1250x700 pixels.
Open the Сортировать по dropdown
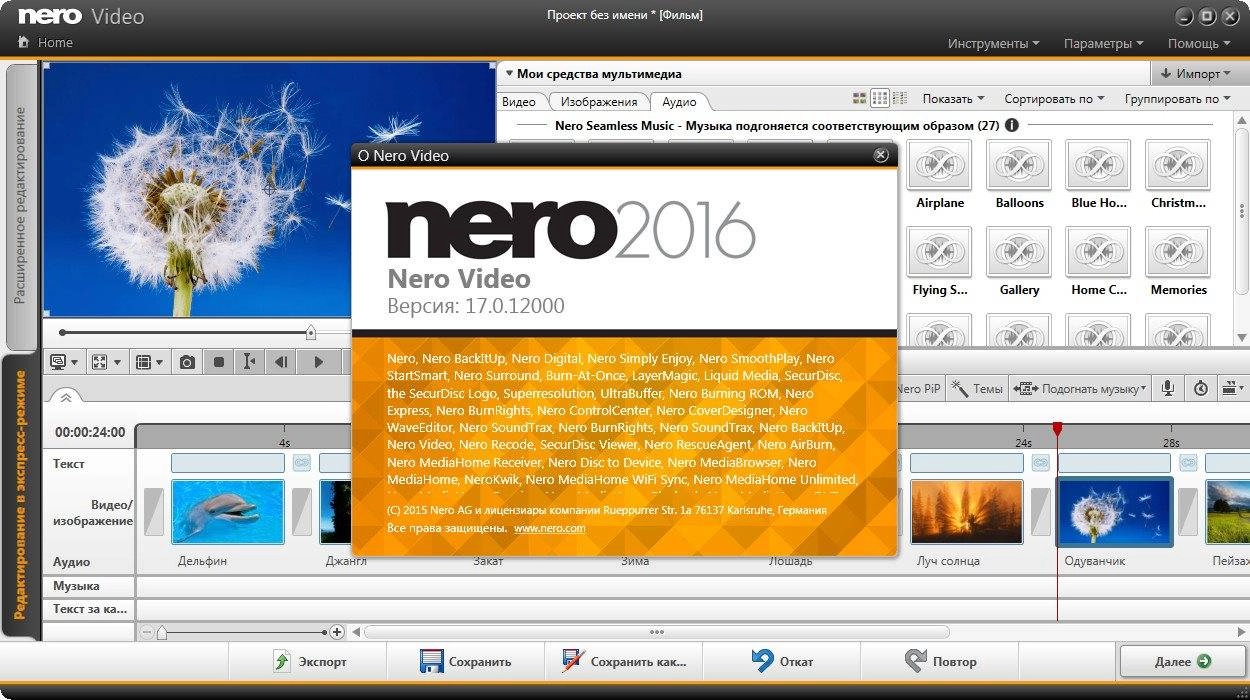[1054, 99]
